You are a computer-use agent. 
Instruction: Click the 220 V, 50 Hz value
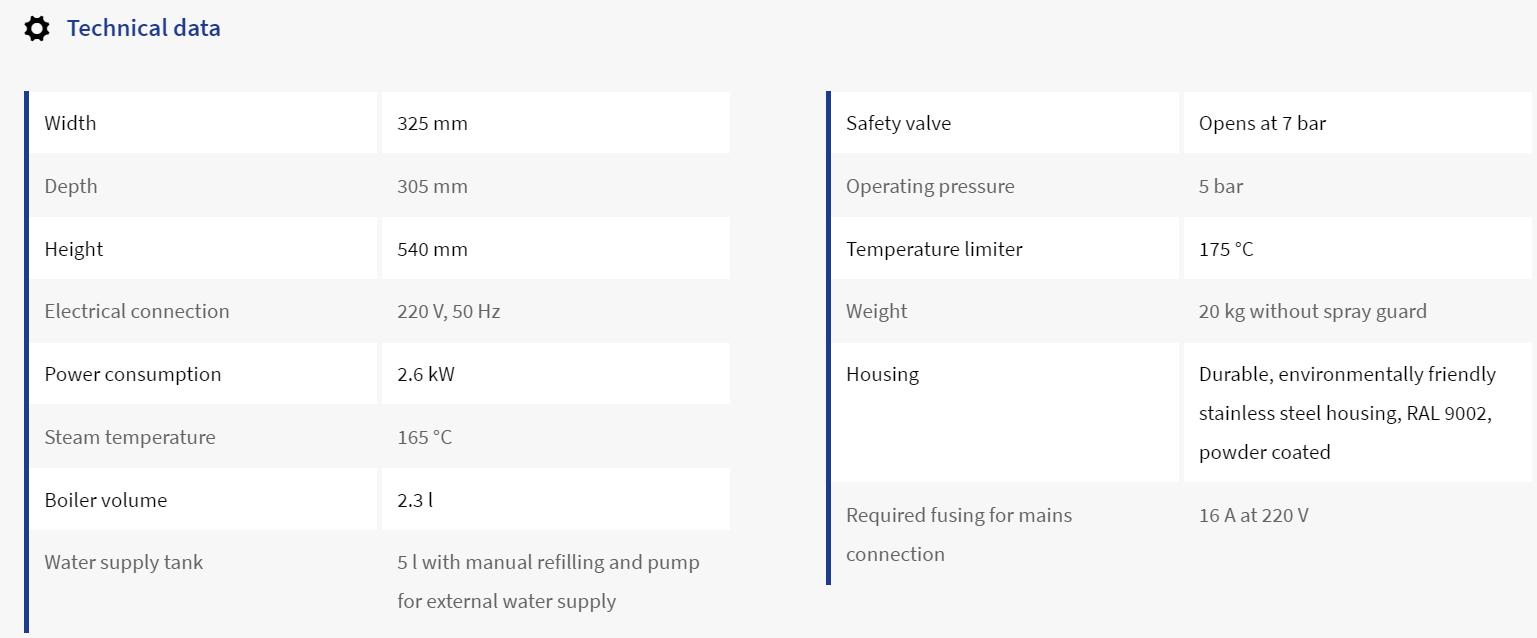click(x=448, y=311)
